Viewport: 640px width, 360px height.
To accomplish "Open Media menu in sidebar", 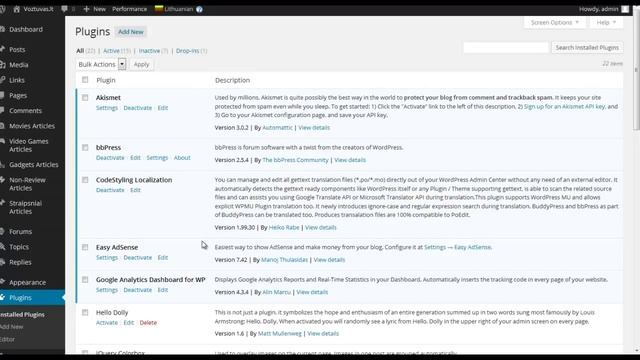I will 19,65.
